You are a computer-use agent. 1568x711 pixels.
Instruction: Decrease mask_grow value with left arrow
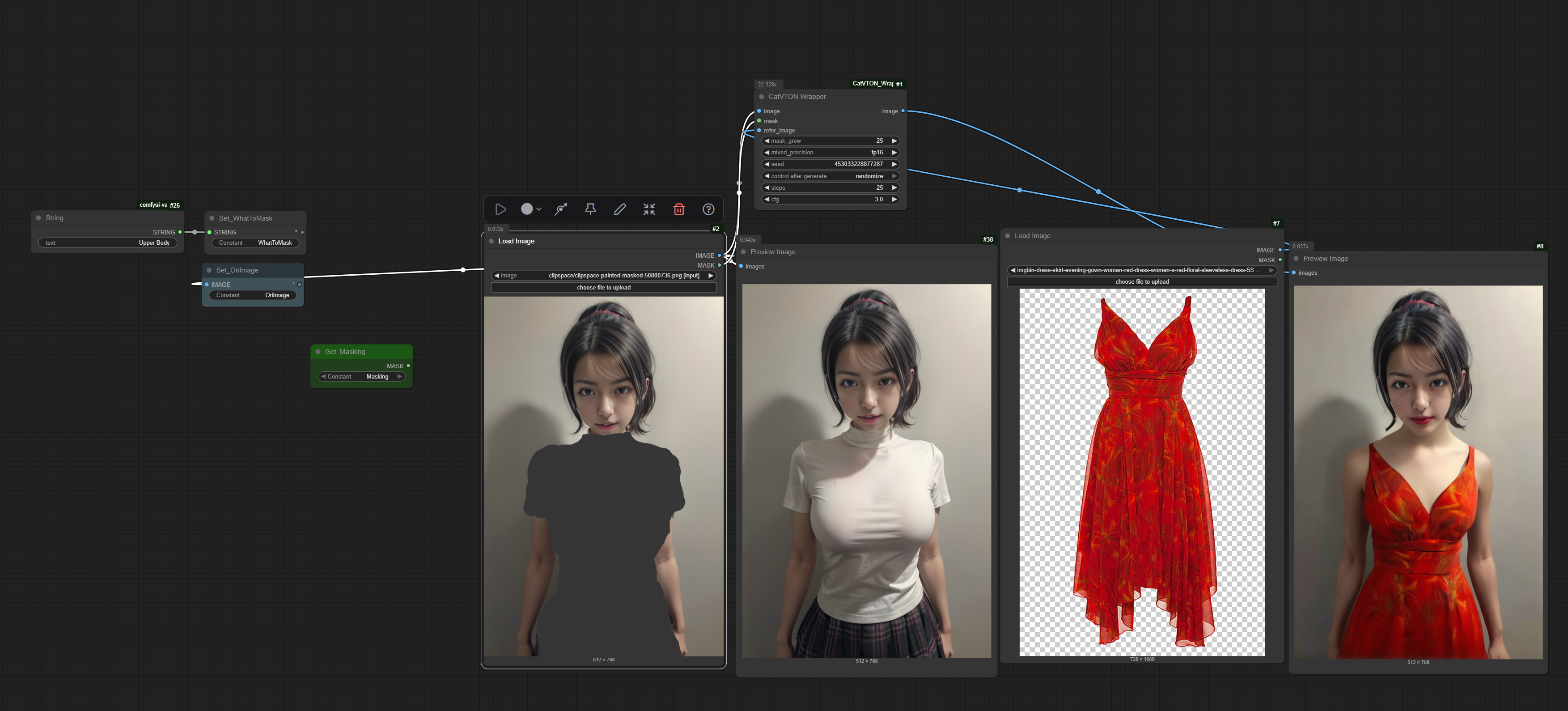767,140
